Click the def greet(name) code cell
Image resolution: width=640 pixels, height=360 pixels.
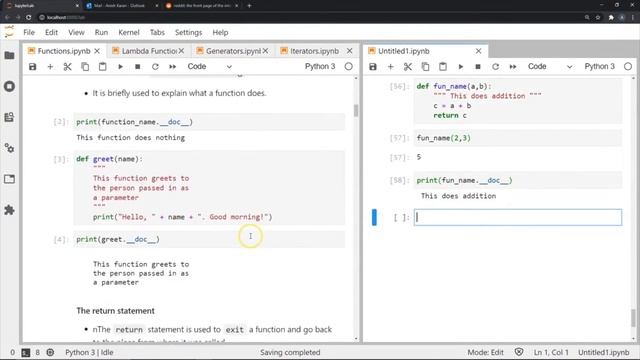209,188
